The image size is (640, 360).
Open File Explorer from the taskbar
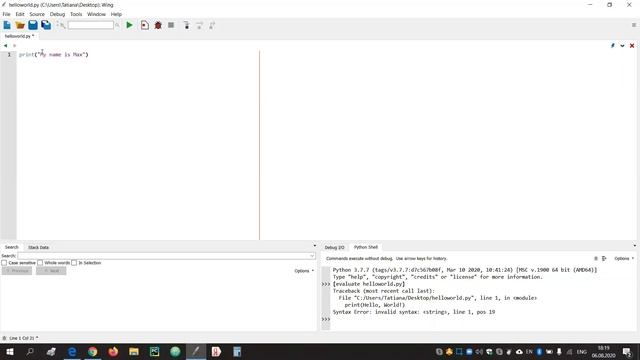point(134,351)
